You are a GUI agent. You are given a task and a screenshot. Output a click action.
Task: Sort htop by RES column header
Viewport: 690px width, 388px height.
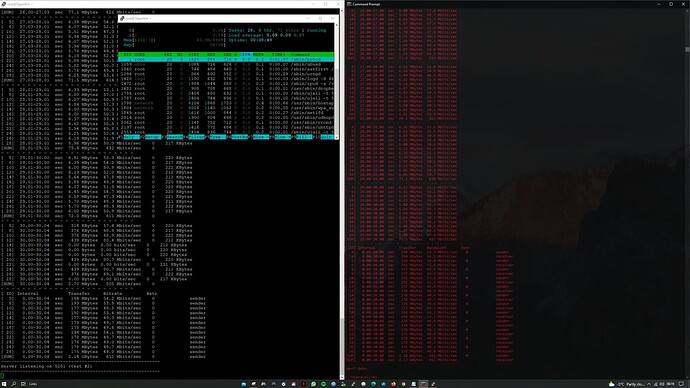coord(211,55)
